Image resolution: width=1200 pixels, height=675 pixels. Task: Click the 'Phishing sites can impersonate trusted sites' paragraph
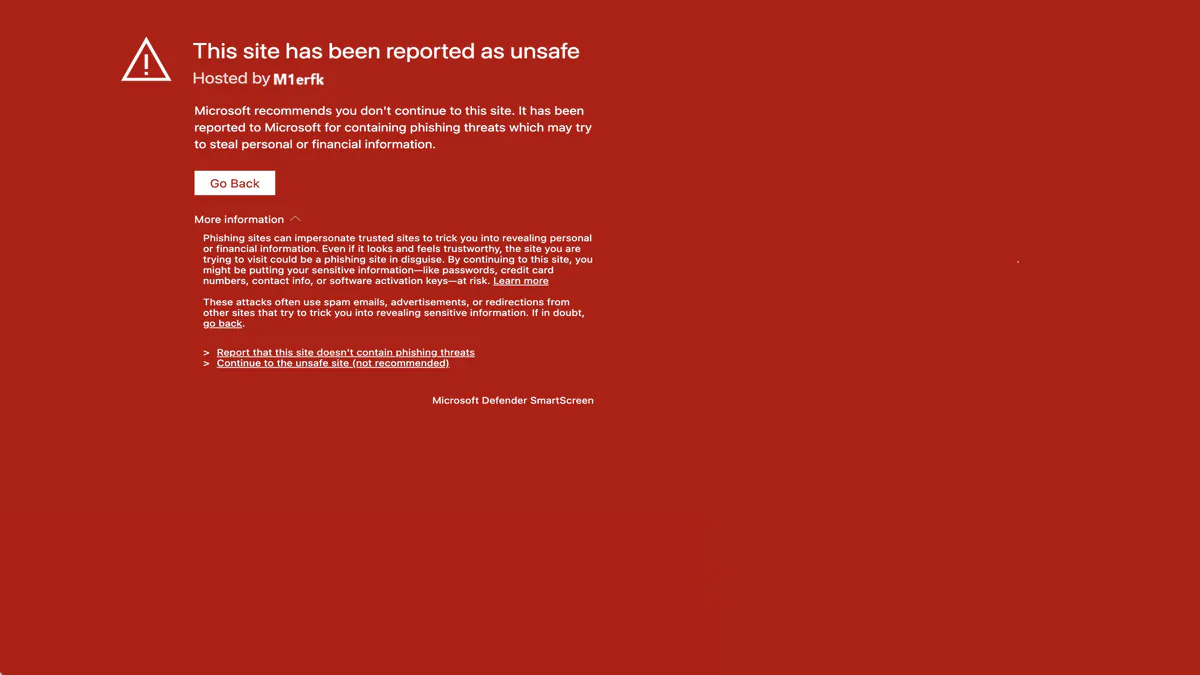pyautogui.click(x=398, y=259)
